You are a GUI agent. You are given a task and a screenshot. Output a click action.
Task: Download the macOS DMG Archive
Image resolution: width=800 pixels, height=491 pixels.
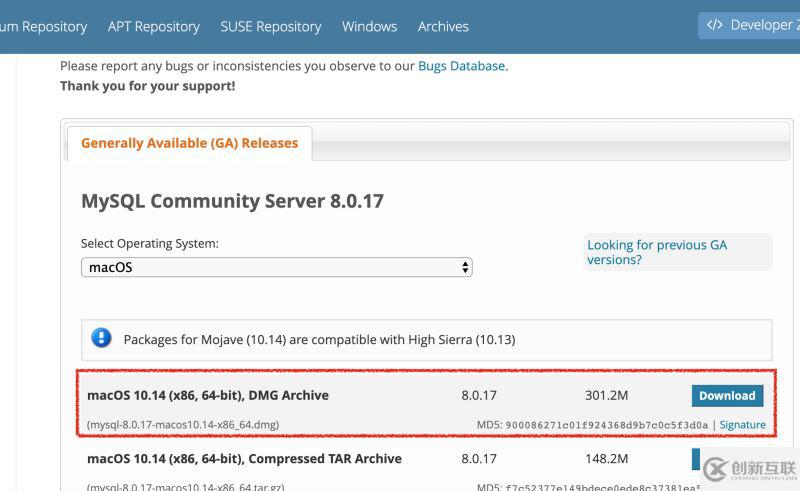(x=727, y=396)
